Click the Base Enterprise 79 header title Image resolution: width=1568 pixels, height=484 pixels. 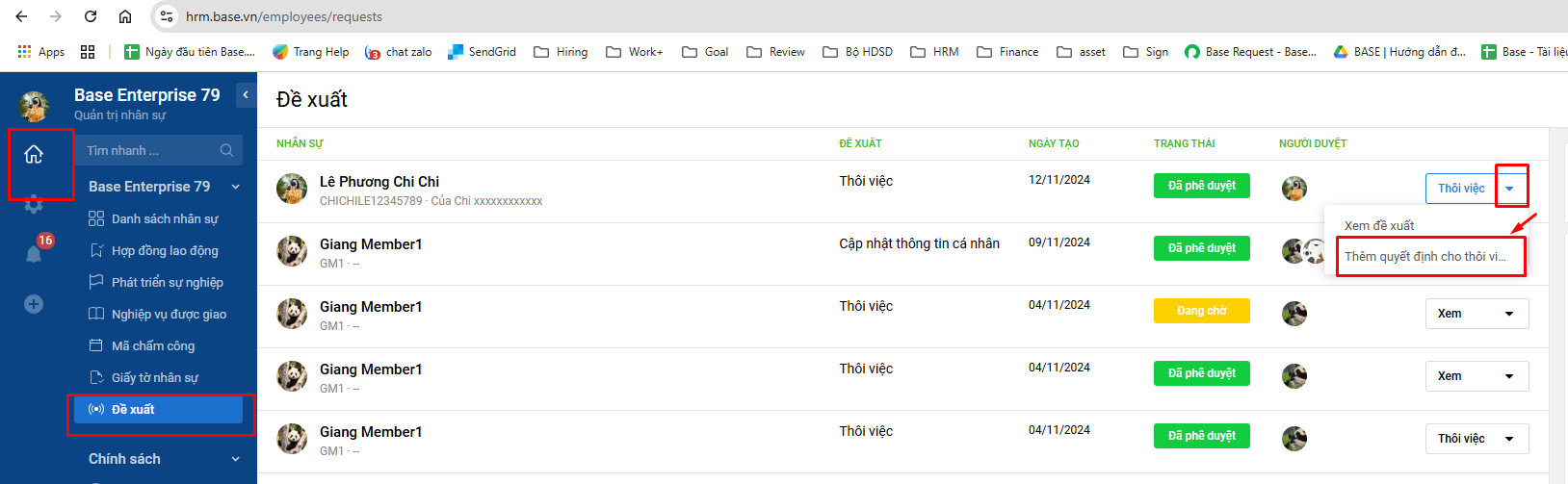[147, 95]
